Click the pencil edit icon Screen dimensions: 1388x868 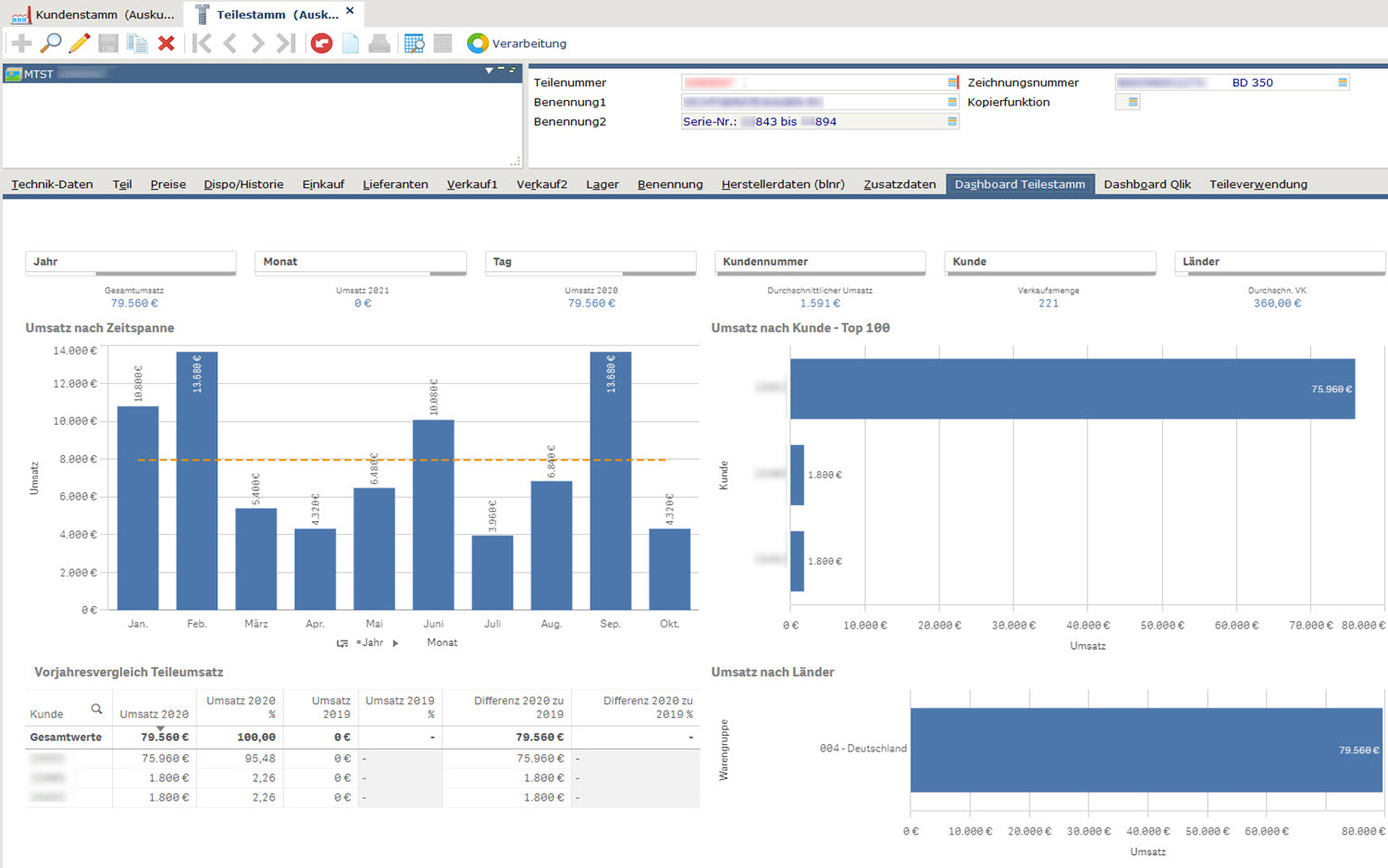tap(80, 43)
